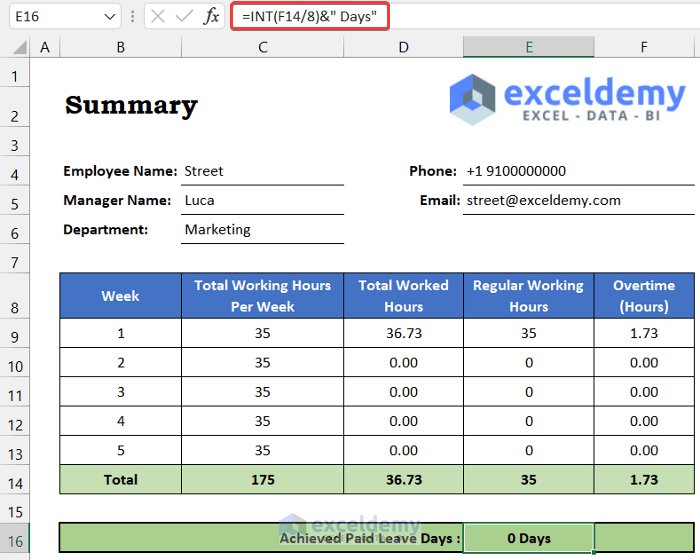The image size is (700, 560).
Task: Select the manager name cell Luca
Action: point(262,200)
